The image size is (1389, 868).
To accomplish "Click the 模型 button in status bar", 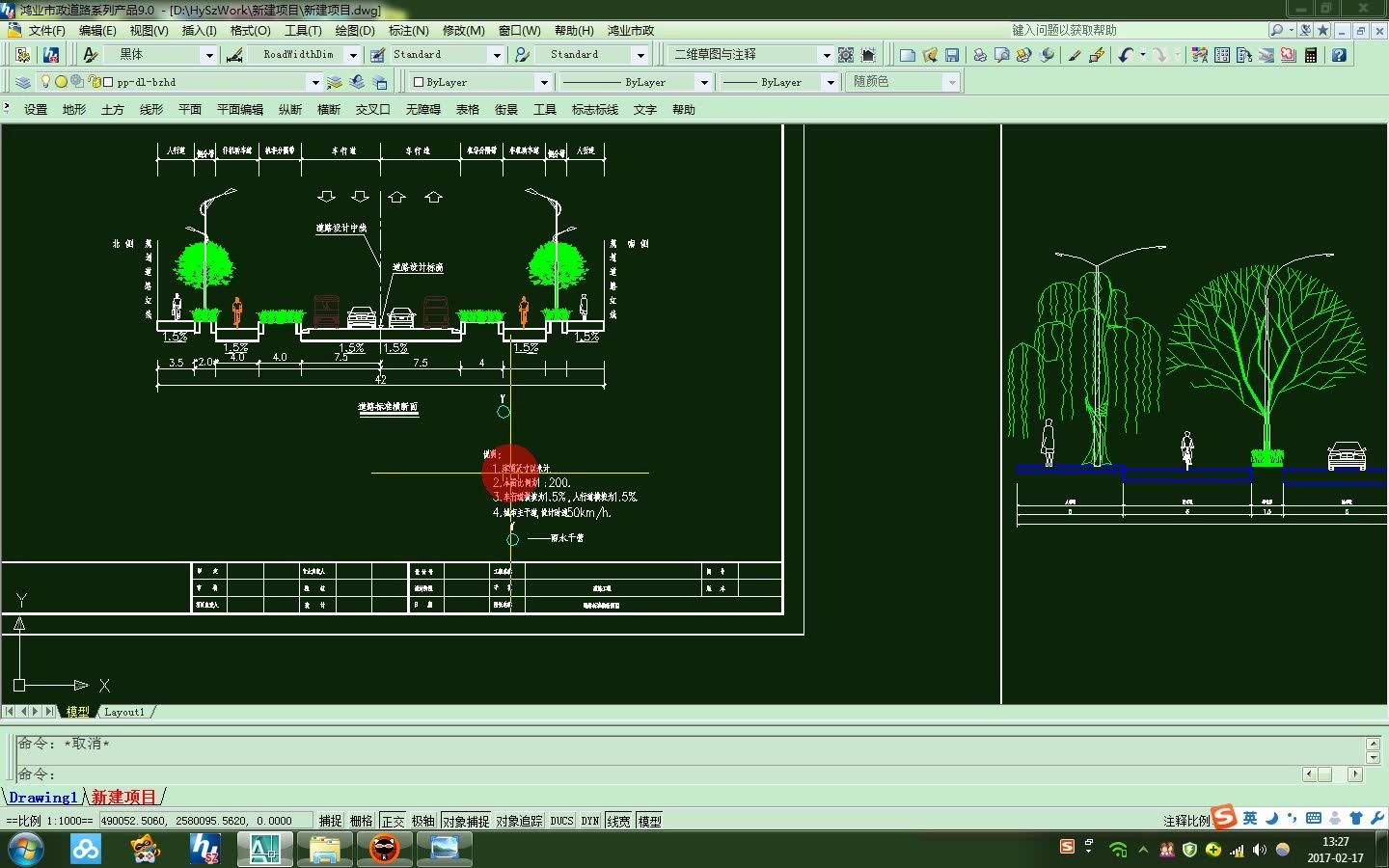I will coord(650,821).
